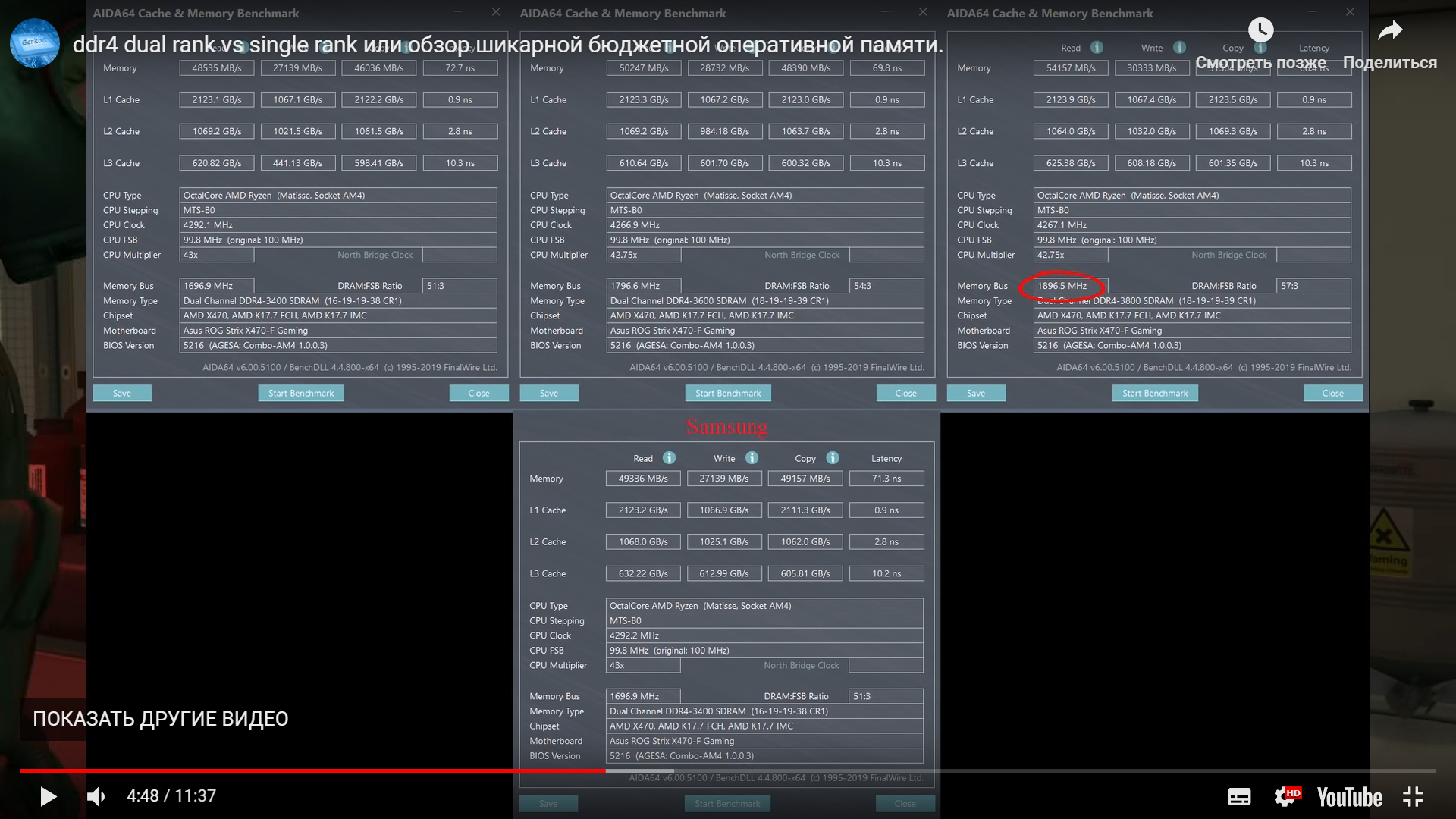This screenshot has height=819, width=1456.
Task: Click Save button in second AIDA64 window
Action: click(549, 393)
